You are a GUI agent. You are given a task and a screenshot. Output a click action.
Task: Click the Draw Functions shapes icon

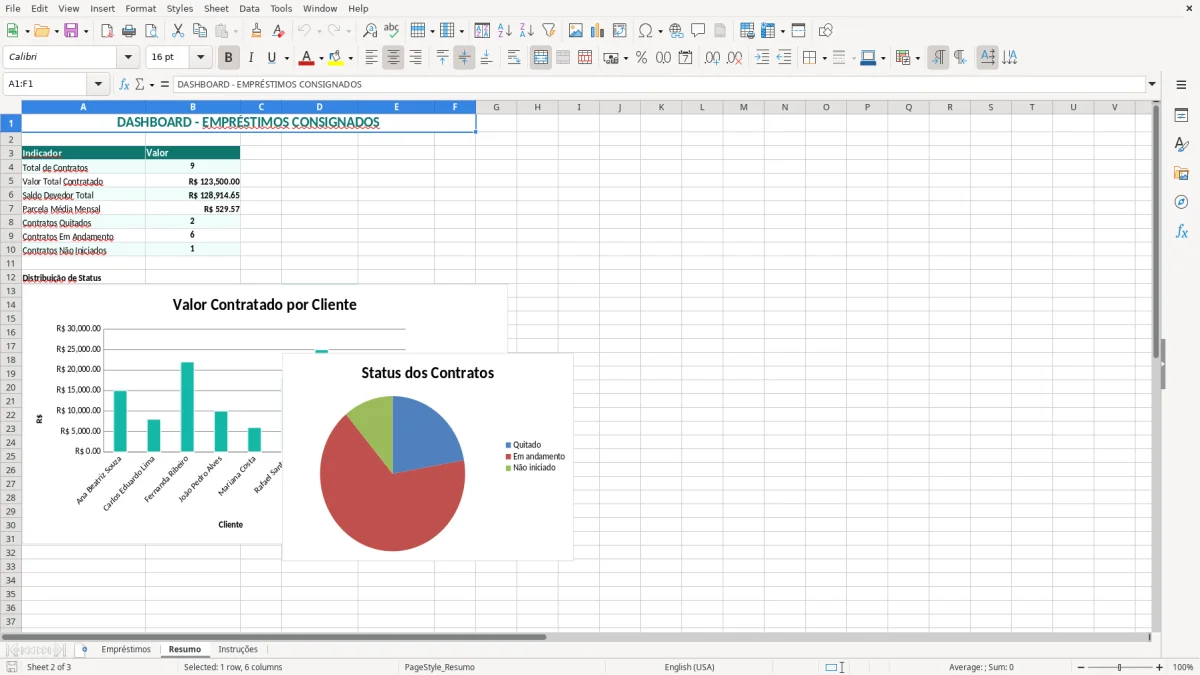point(826,31)
